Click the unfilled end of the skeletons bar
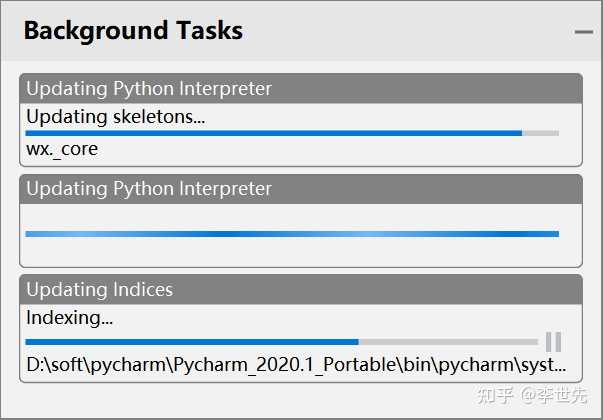Viewport: 603px width, 420px height. click(540, 132)
